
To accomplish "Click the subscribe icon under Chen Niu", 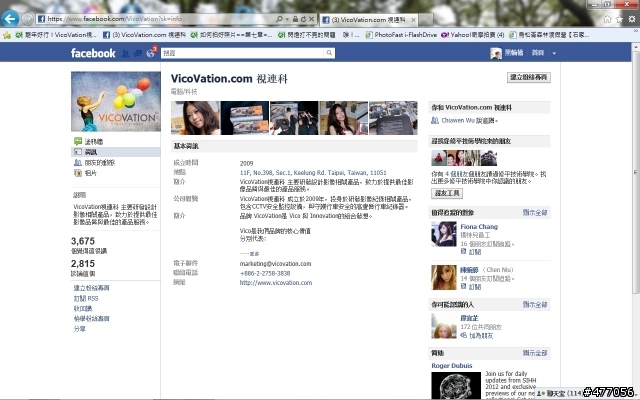I will (464, 287).
